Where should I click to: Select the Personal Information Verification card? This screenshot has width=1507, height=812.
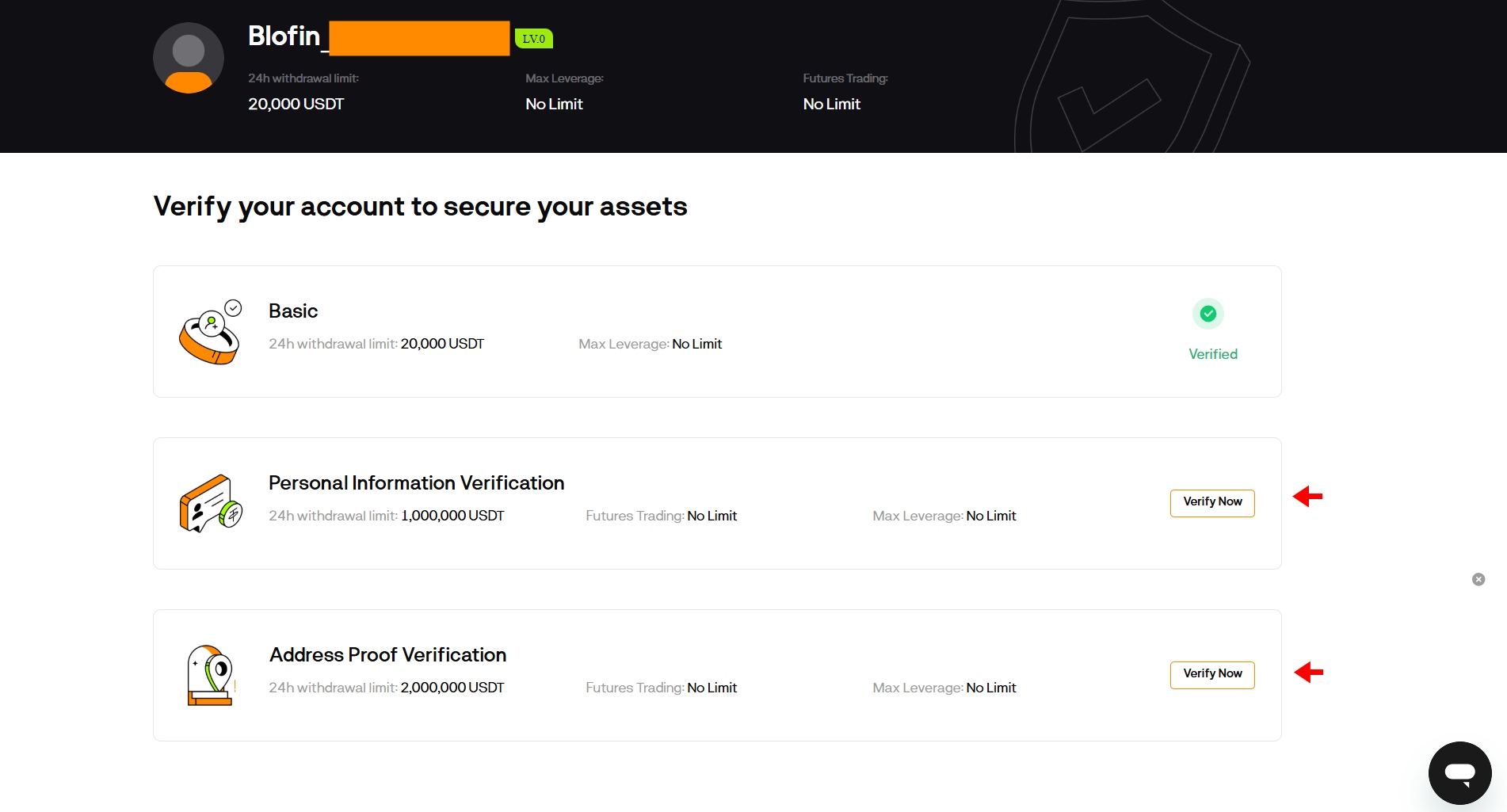[713, 504]
